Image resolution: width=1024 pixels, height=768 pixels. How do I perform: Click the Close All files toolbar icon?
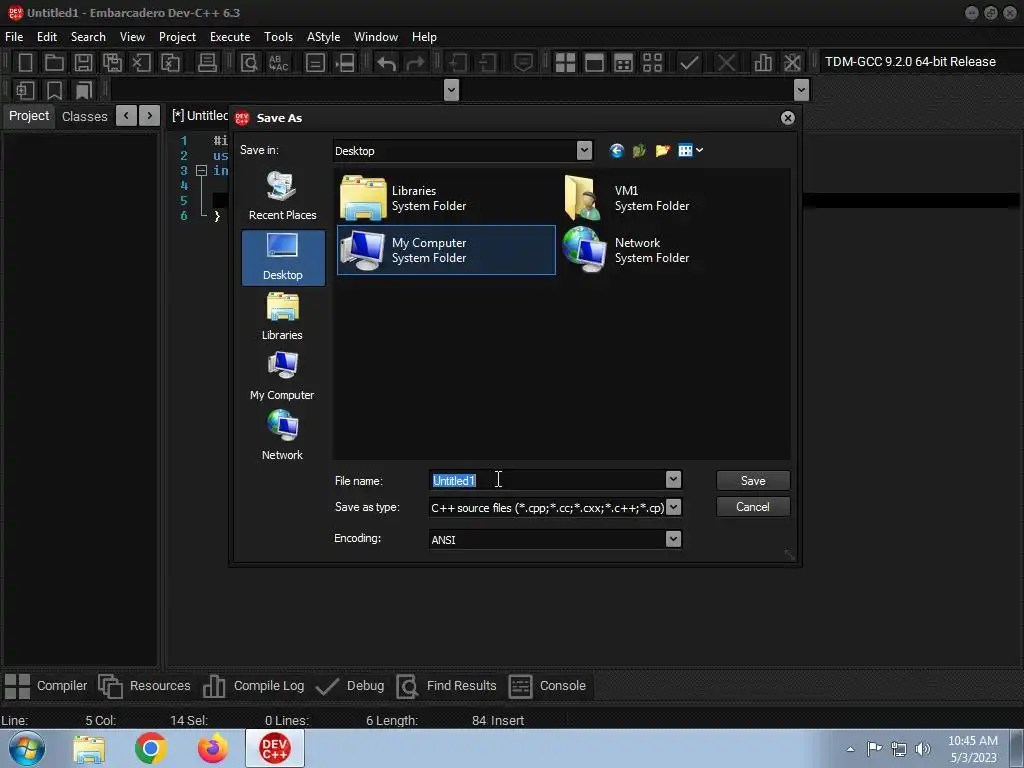point(170,63)
